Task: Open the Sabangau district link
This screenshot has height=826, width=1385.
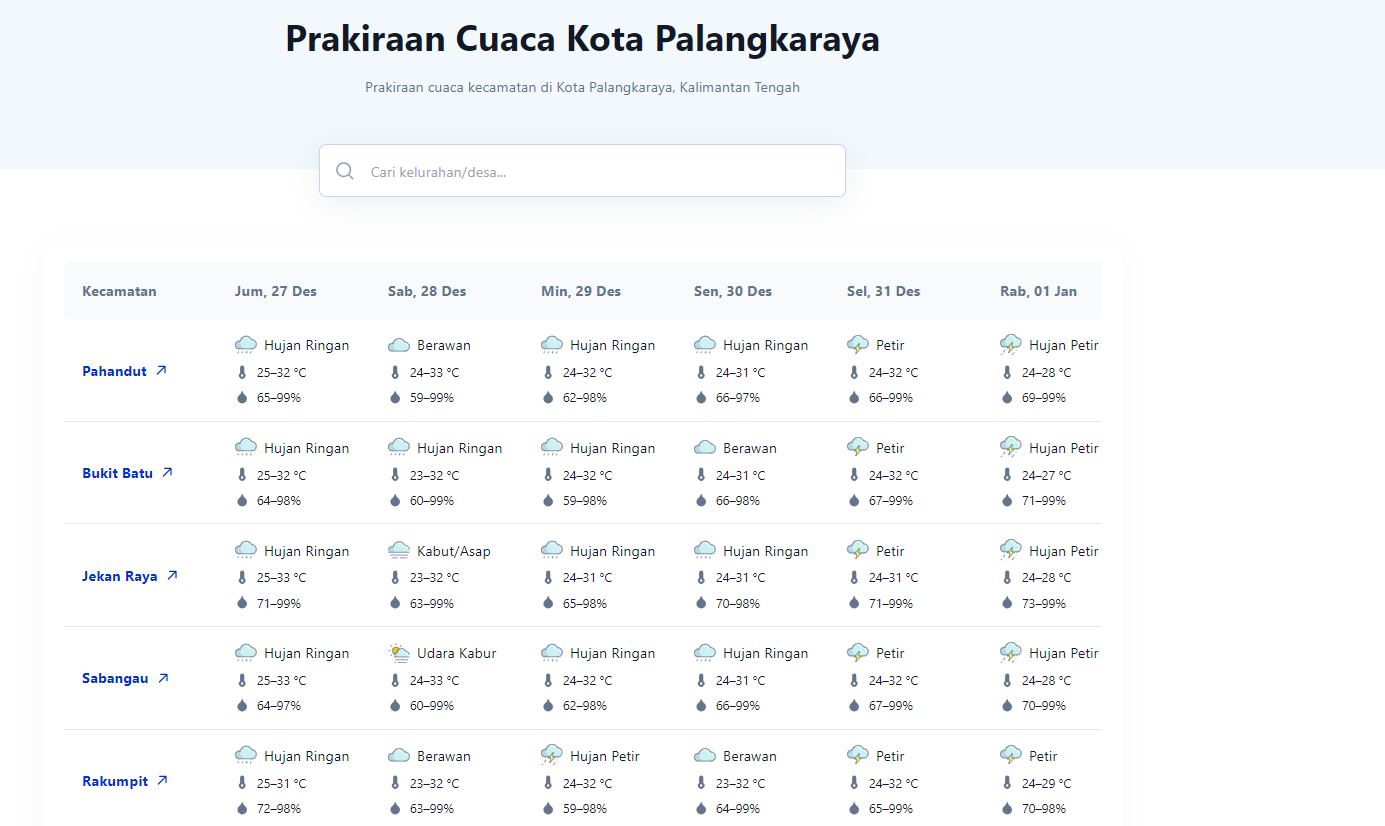Action: coord(126,678)
